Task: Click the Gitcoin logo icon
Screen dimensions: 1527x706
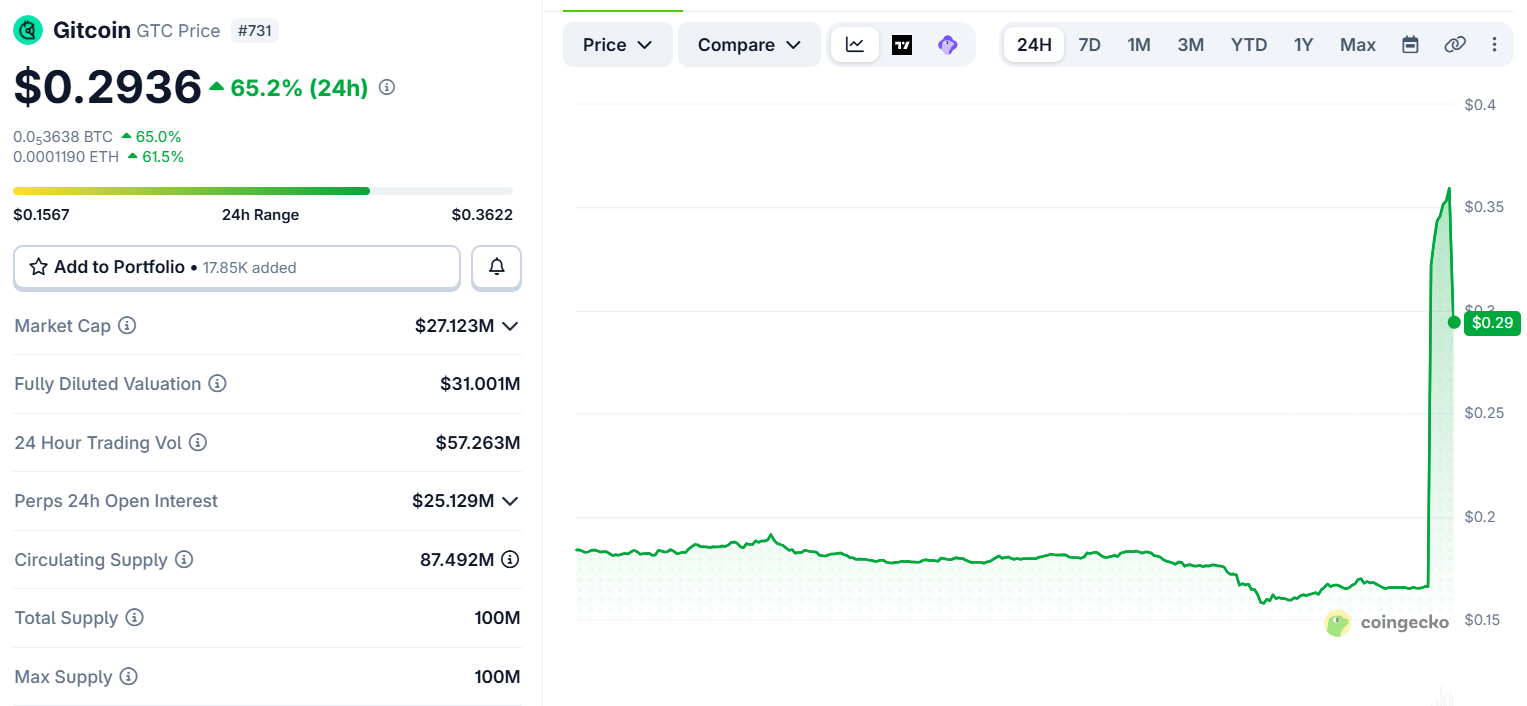Action: click(x=28, y=31)
